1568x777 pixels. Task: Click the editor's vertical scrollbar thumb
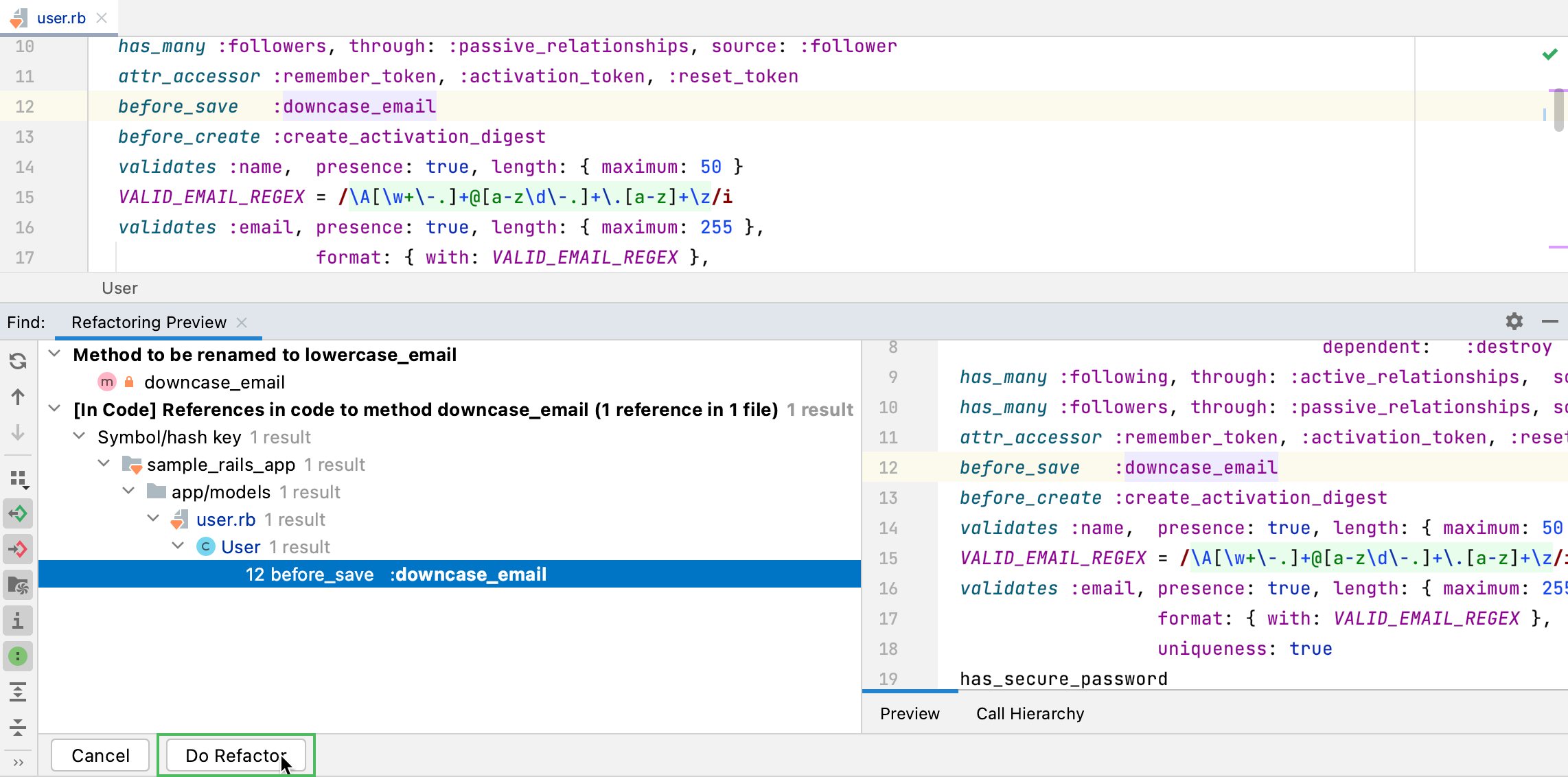pos(1558,110)
